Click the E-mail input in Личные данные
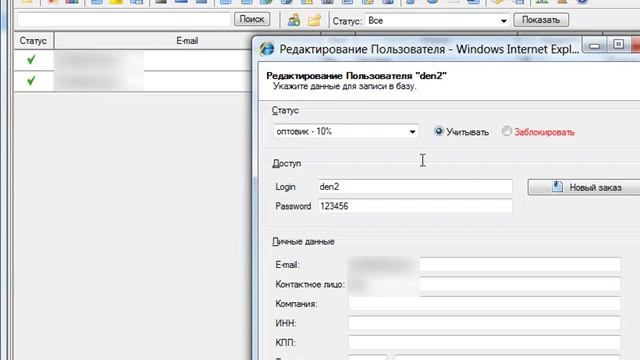 click(484, 264)
